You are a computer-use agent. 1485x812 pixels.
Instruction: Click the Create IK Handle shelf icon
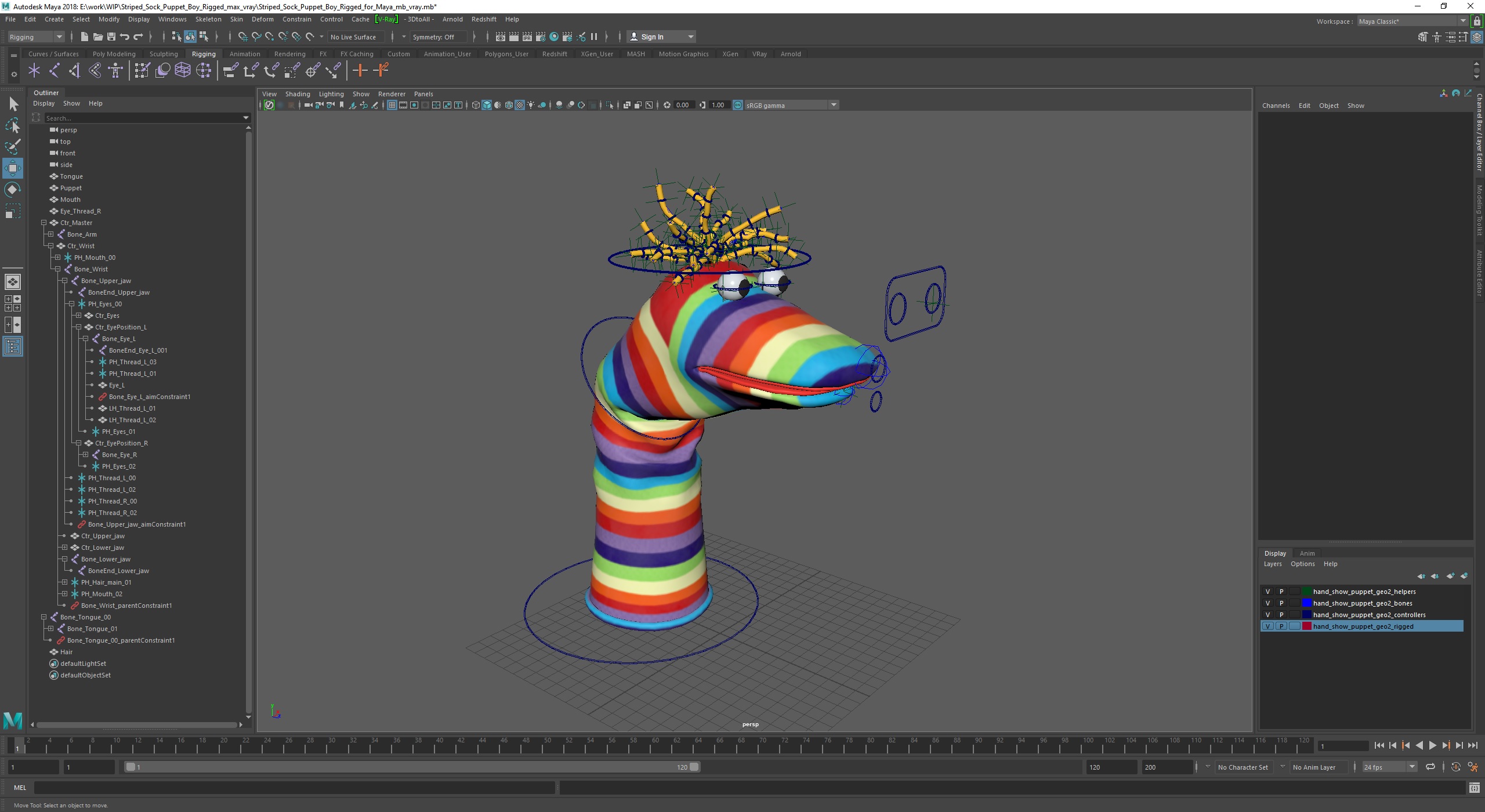coord(75,71)
